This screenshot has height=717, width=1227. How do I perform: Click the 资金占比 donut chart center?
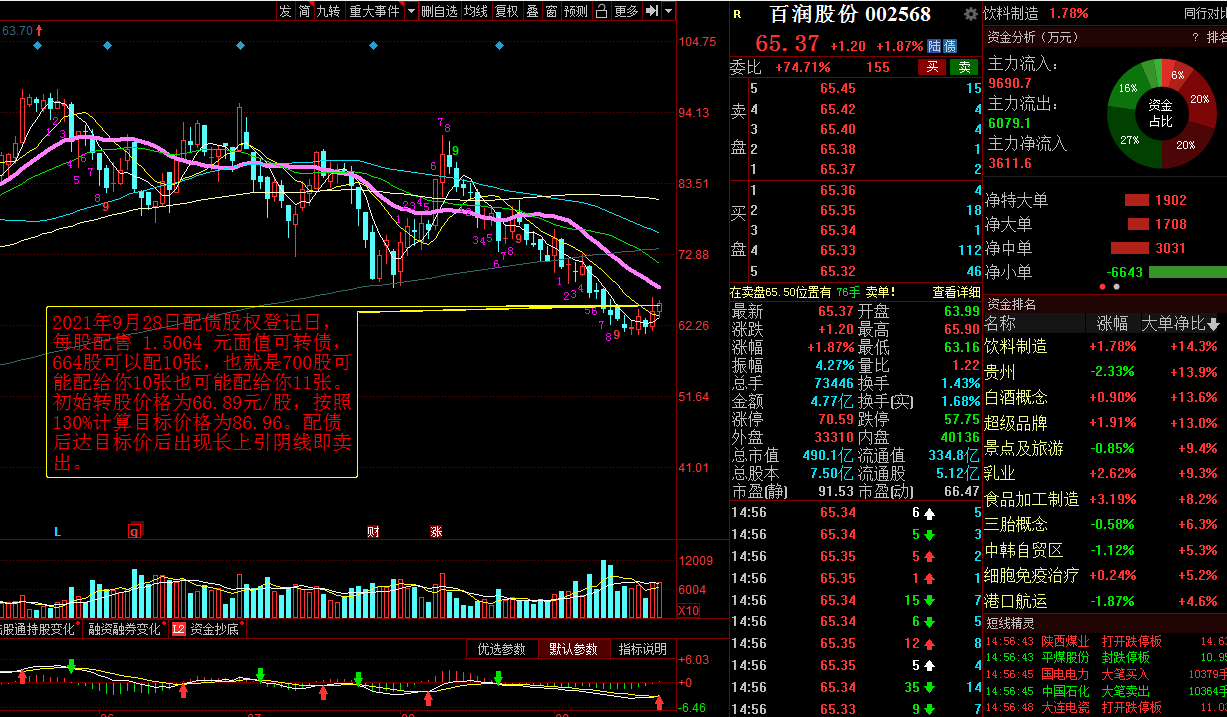[1160, 112]
